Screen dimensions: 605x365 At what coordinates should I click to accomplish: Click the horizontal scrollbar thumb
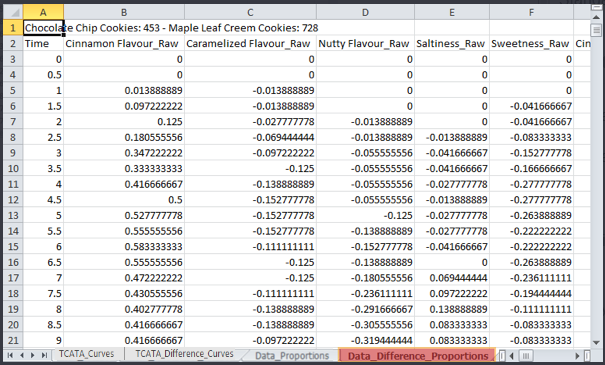coord(526,356)
